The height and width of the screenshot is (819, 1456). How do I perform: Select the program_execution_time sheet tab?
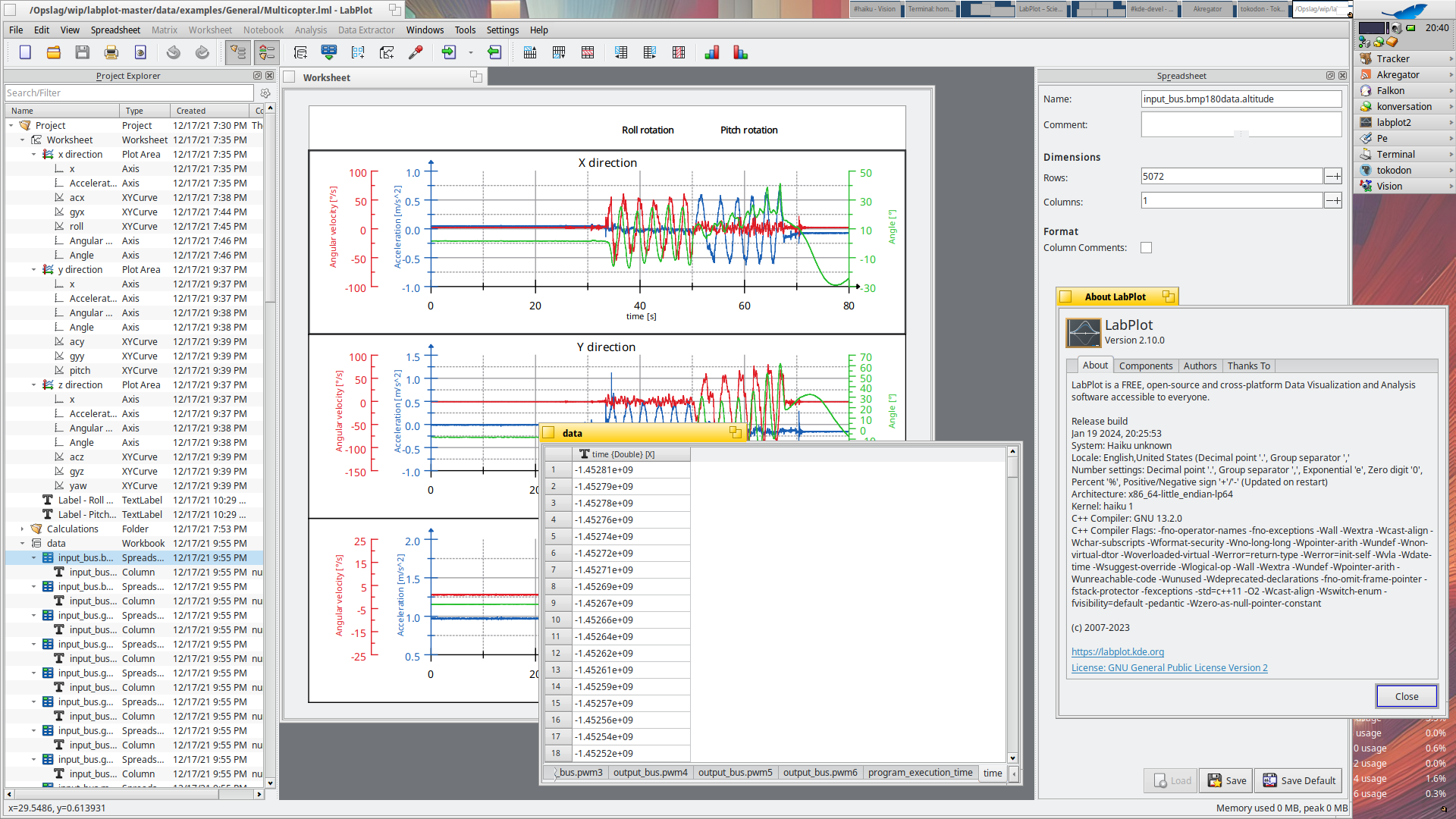tap(920, 773)
